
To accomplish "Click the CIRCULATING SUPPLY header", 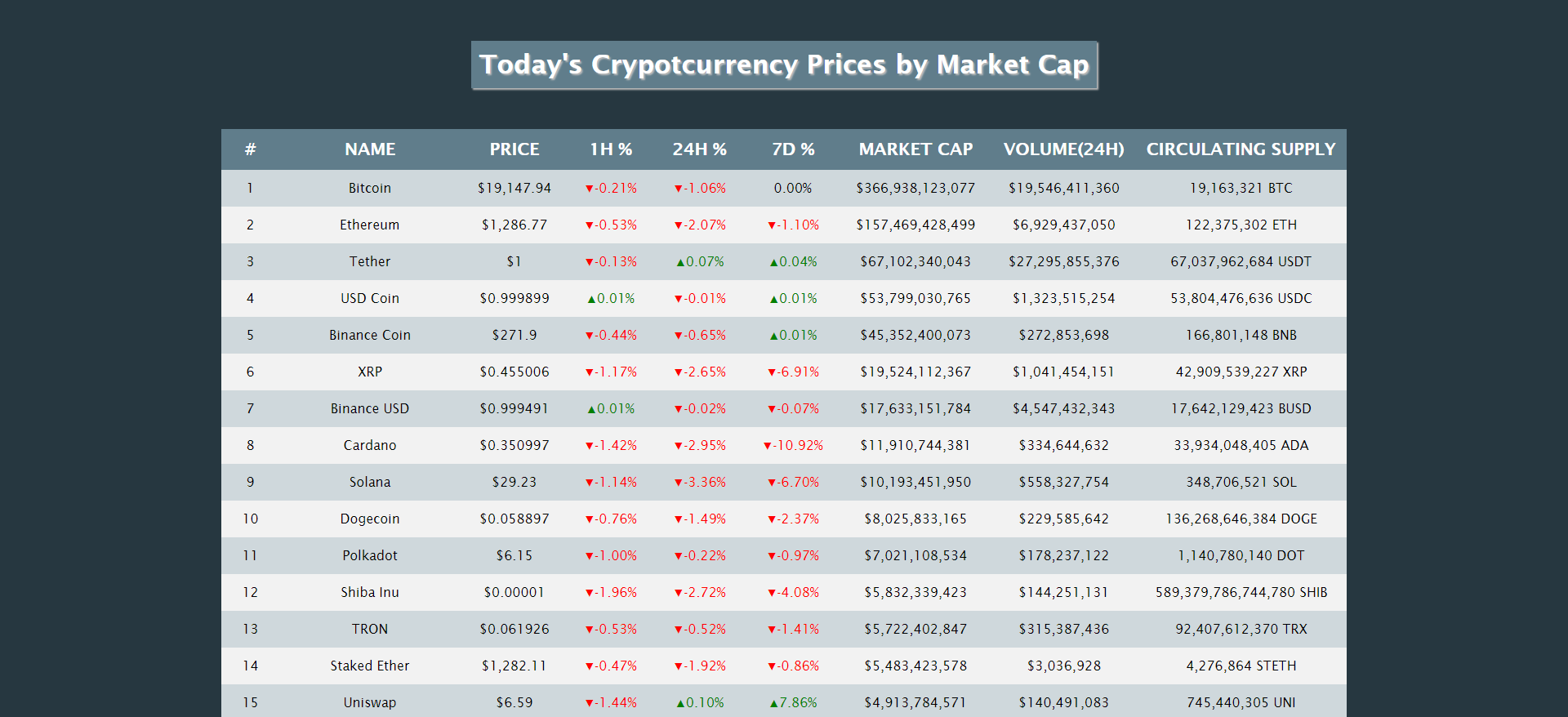I will click(x=1241, y=149).
